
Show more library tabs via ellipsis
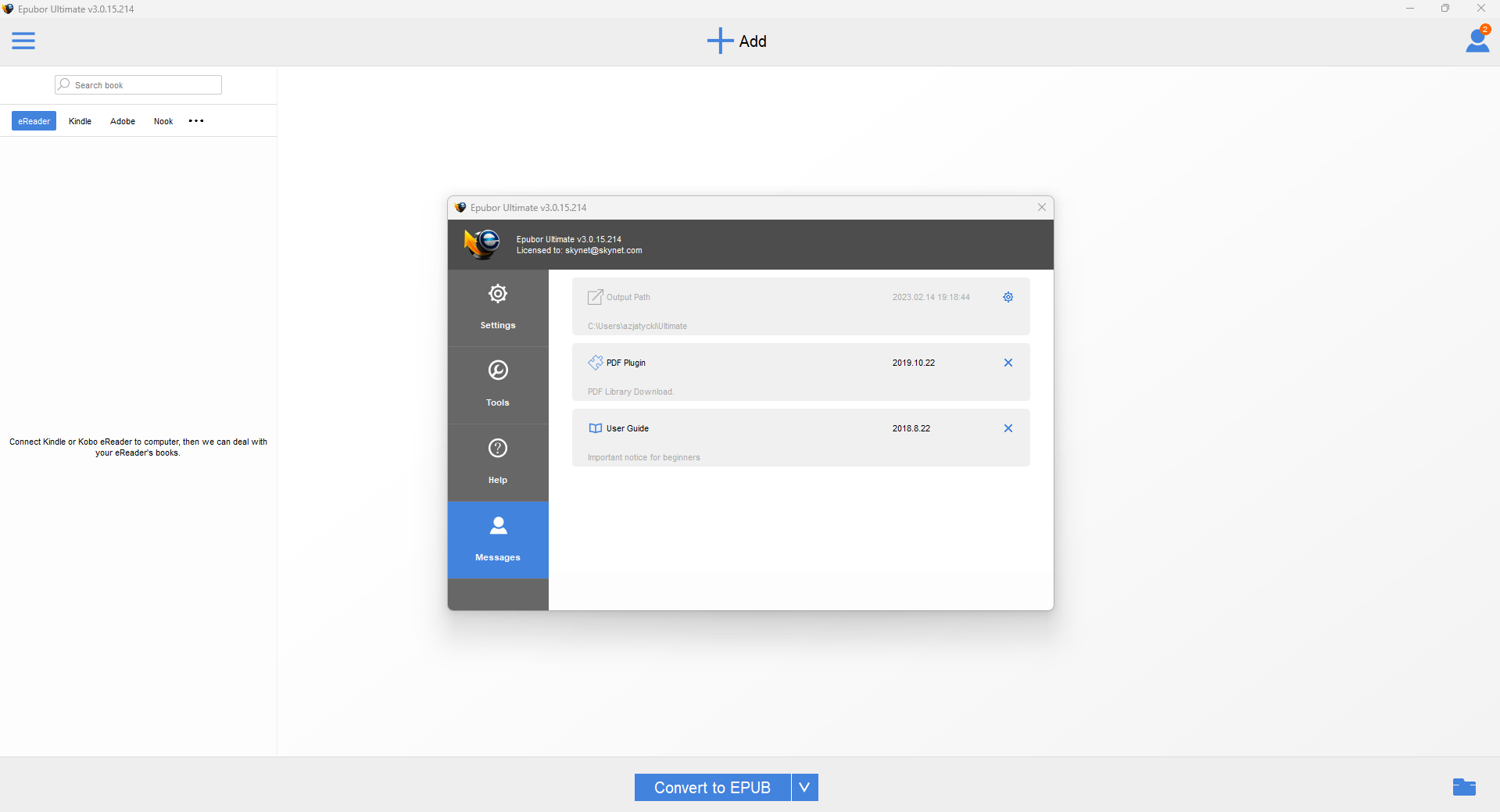(x=196, y=121)
